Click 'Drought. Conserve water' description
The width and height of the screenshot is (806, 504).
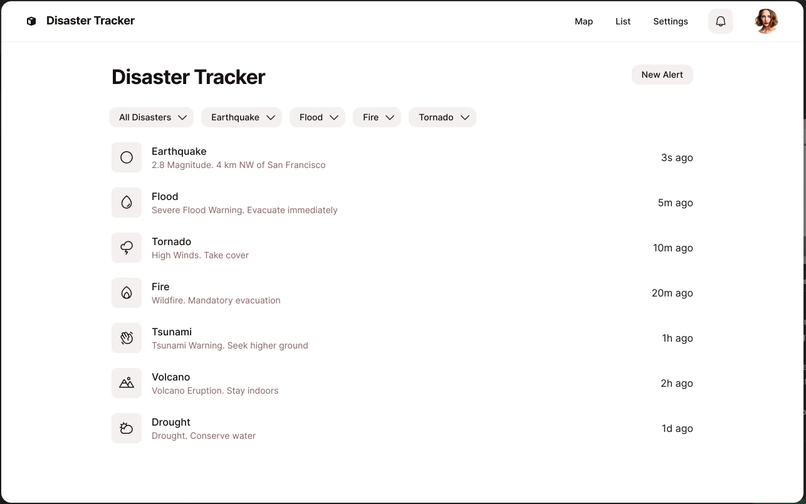click(x=204, y=436)
